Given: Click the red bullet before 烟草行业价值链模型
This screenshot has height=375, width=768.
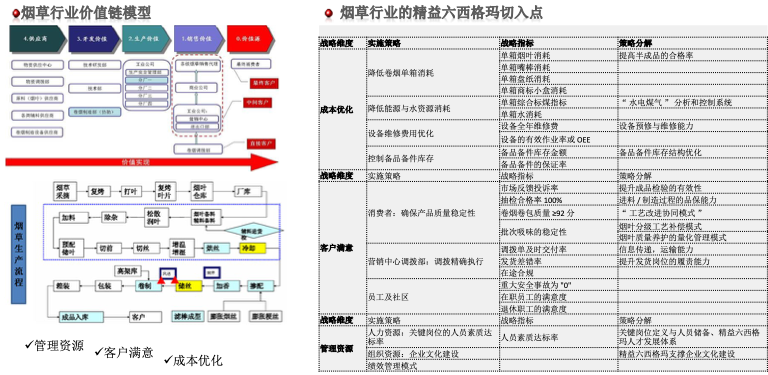Looking at the screenshot, I should pyautogui.click(x=16, y=13).
